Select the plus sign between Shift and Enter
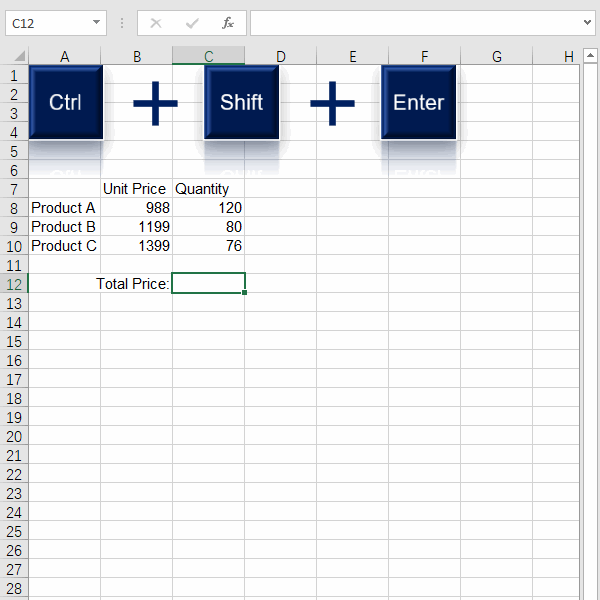This screenshot has height=600, width=600. [332, 103]
